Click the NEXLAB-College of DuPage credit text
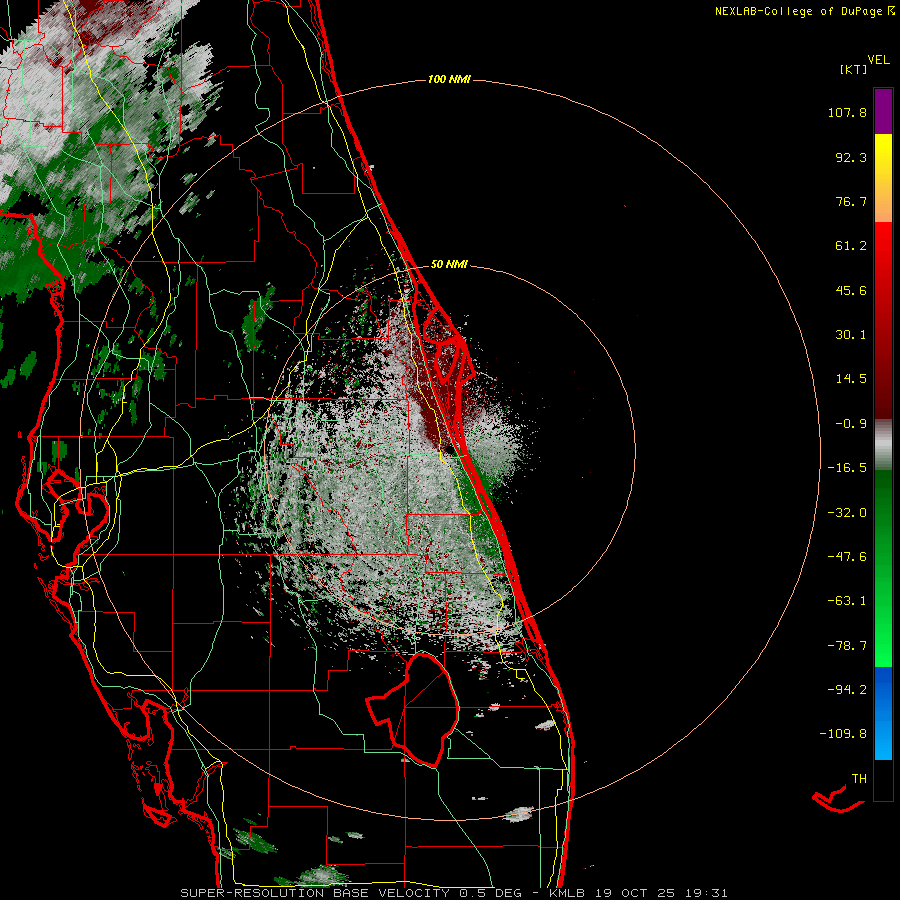This screenshot has height=900, width=900. point(804,11)
